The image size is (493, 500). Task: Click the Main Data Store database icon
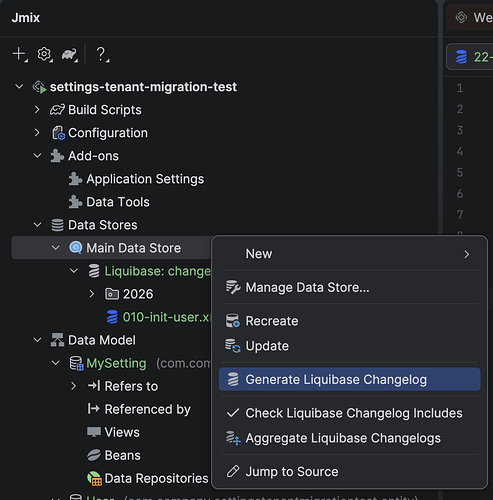[x=76, y=248]
